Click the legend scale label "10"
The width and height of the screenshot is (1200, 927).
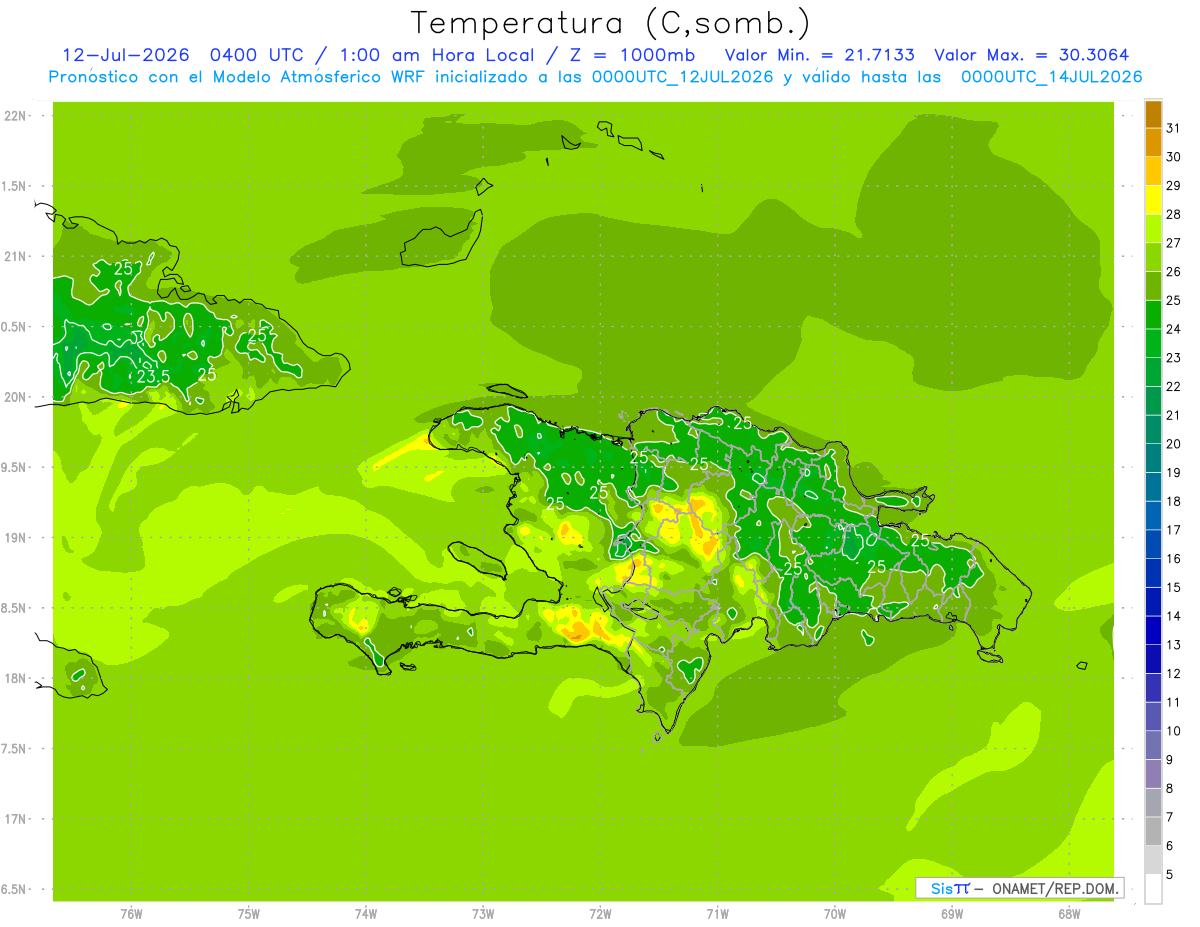tap(1174, 731)
